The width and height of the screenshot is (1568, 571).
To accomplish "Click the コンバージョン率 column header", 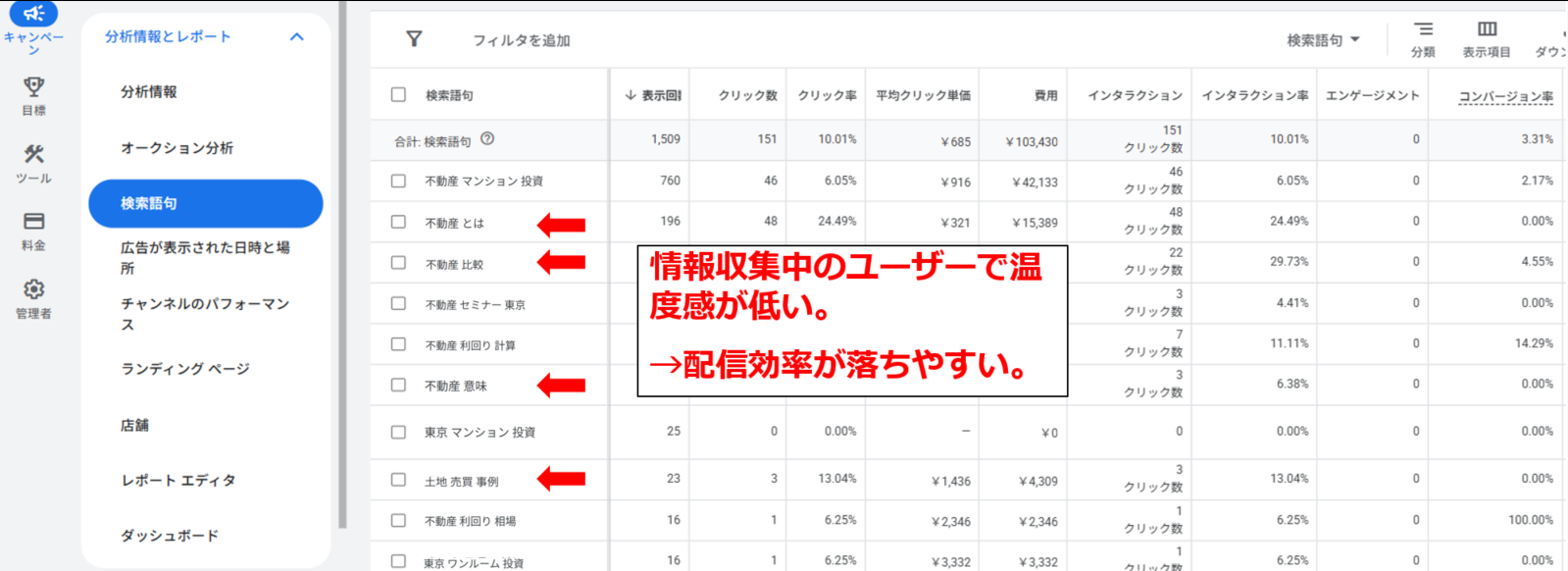I will [x=1505, y=96].
